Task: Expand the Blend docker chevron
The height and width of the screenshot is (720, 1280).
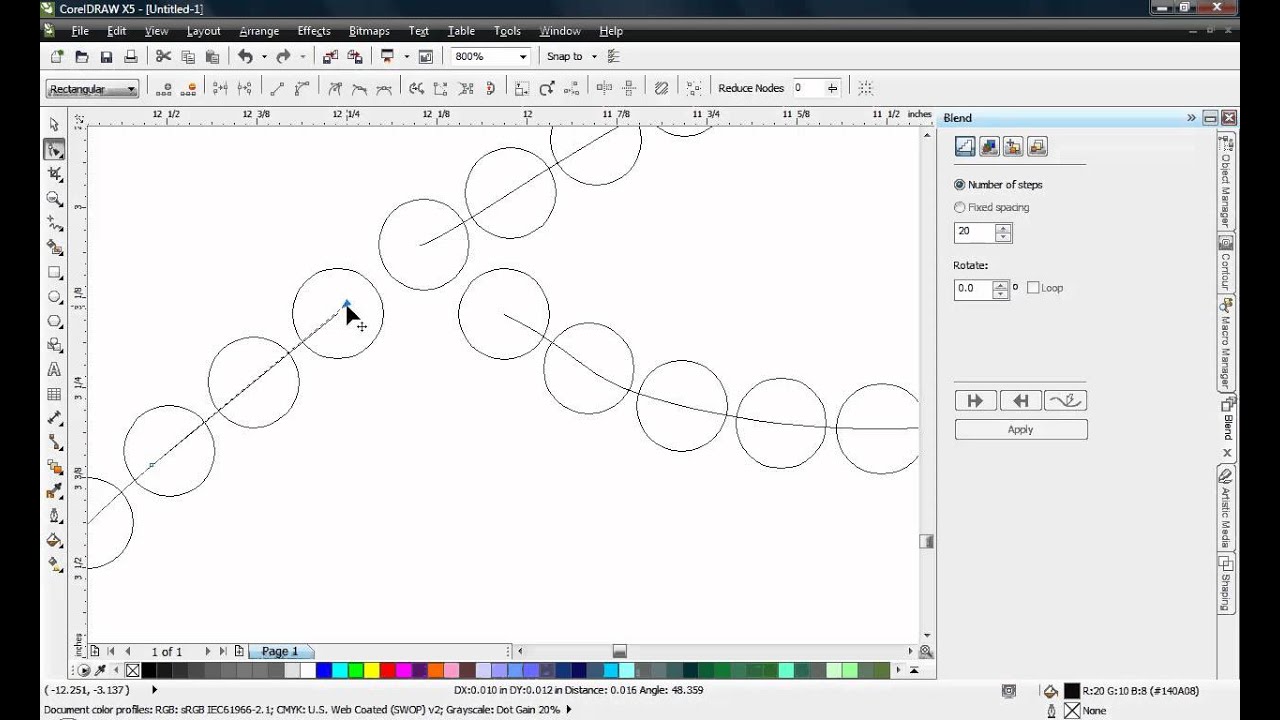Action: (x=1191, y=118)
